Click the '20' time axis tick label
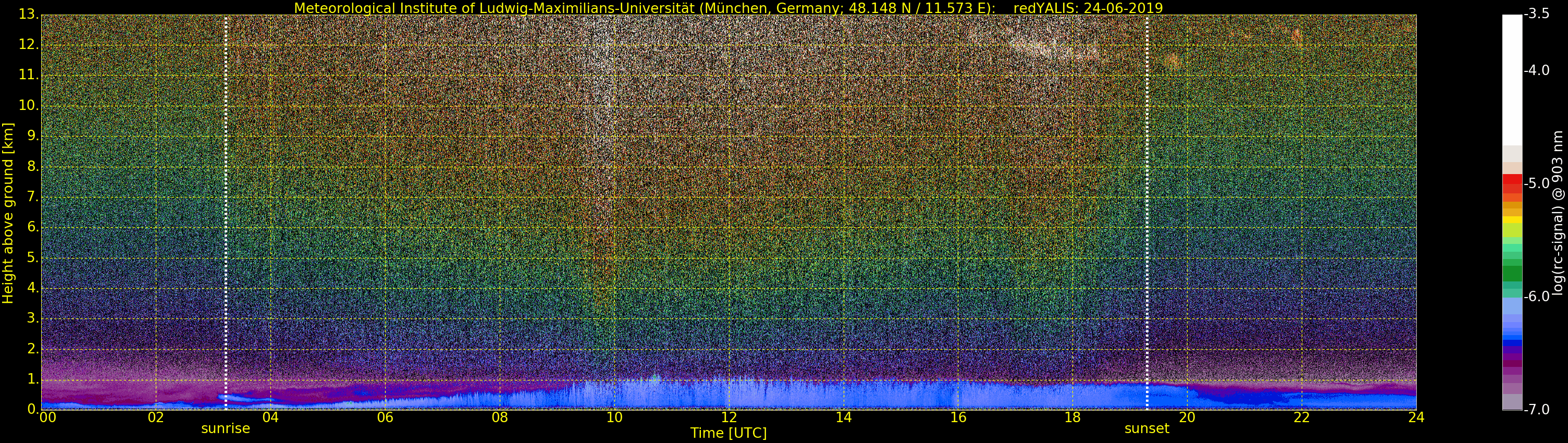Screen dimensions: 1568x443 (1187, 417)
